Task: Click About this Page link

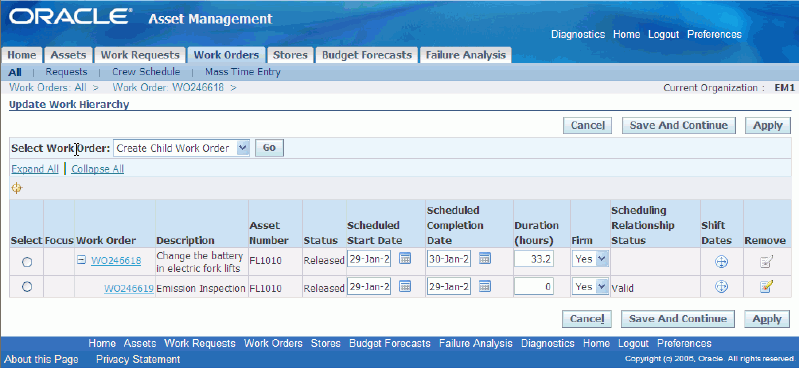Action: coord(41,359)
